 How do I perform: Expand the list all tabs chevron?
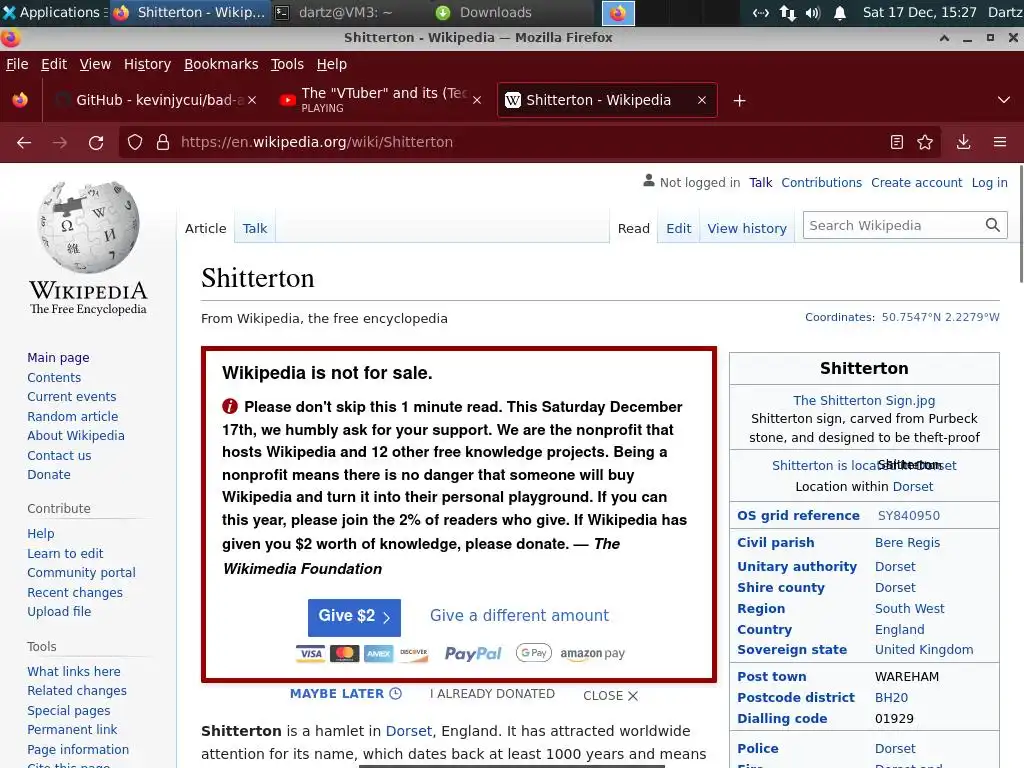click(1004, 101)
